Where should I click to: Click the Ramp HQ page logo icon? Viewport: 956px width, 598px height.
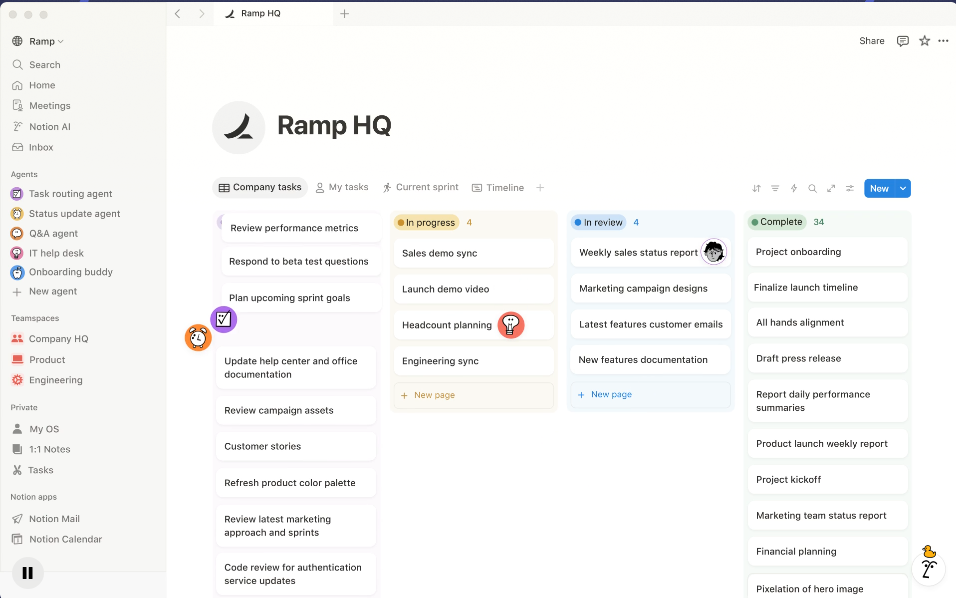(238, 127)
